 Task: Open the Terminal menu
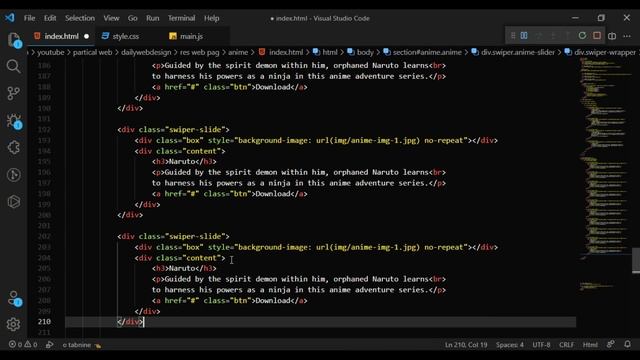pyautogui.click(x=182, y=18)
